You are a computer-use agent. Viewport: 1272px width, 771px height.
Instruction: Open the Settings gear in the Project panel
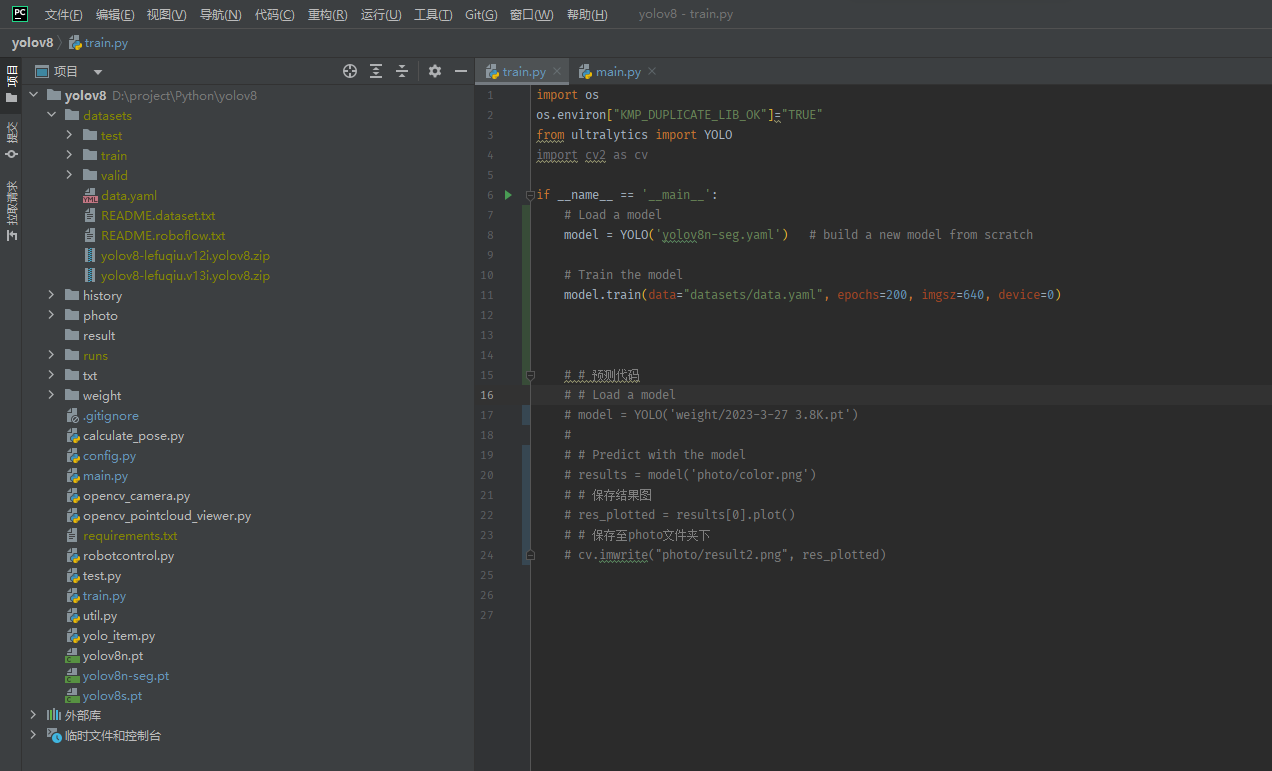point(435,71)
